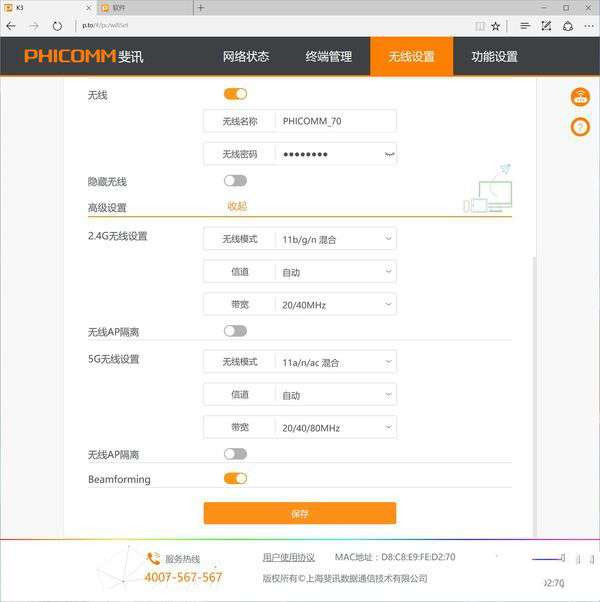Click the orange 保存 save button
This screenshot has width=600, height=602.
[x=300, y=514]
